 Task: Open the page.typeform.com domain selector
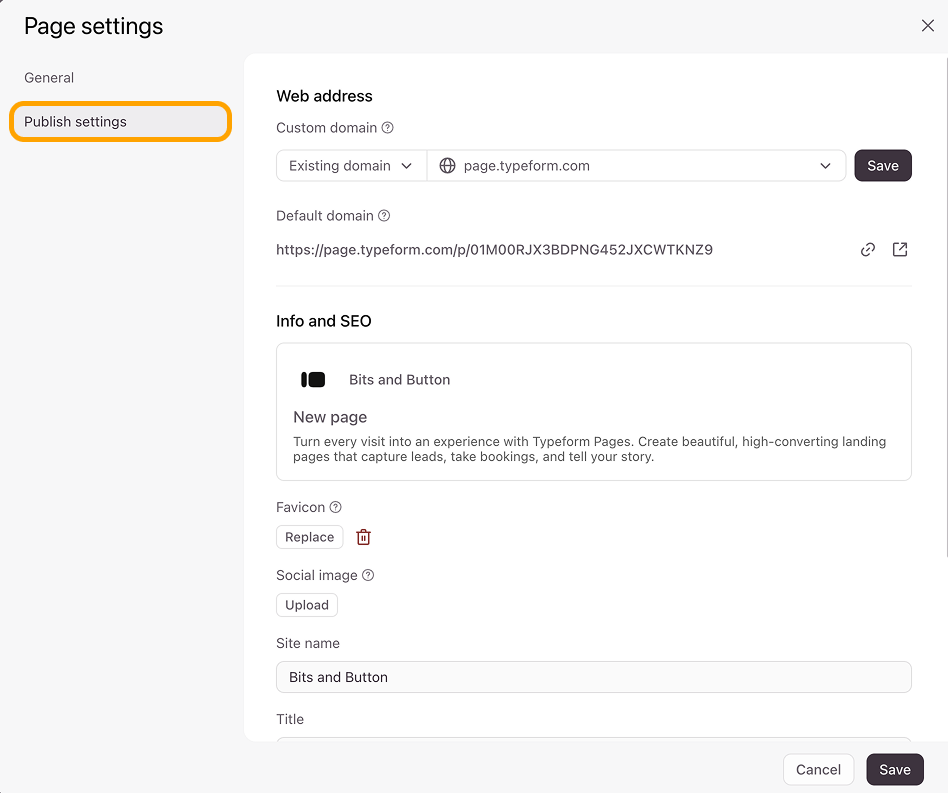[x=636, y=166]
